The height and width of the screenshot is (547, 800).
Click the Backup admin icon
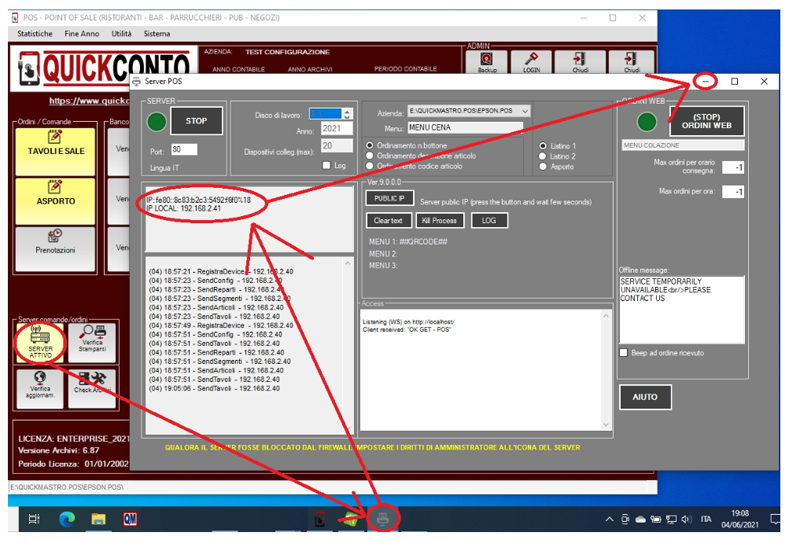[487, 62]
